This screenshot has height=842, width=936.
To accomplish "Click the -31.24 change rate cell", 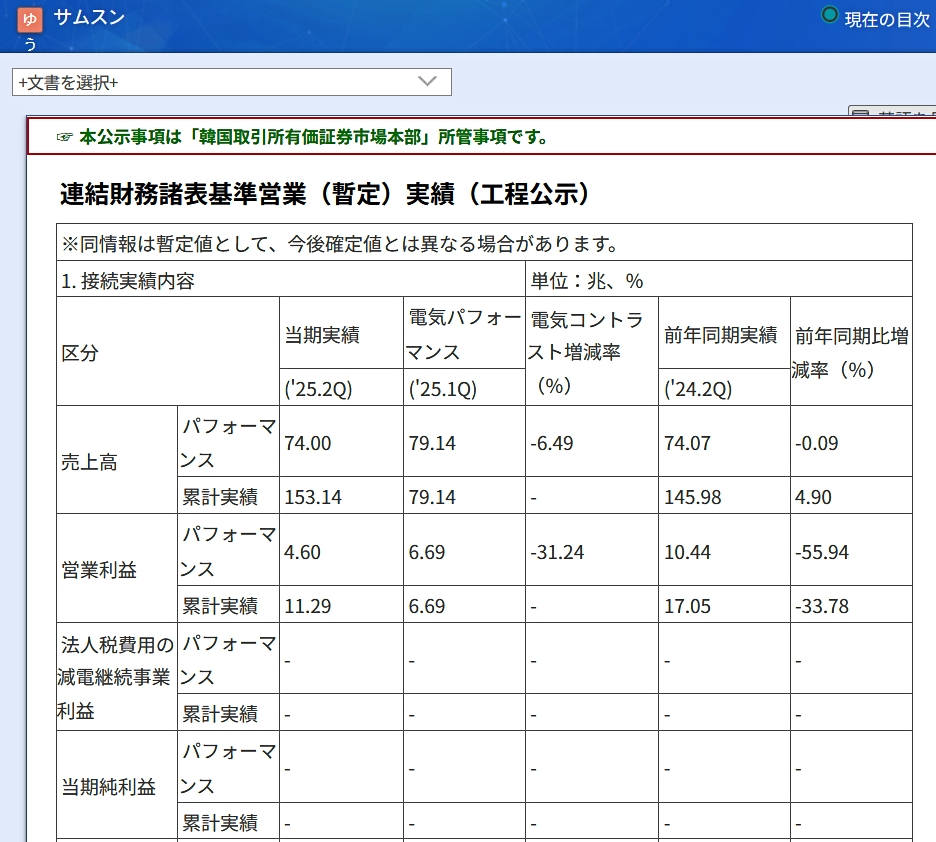I will 557,552.
